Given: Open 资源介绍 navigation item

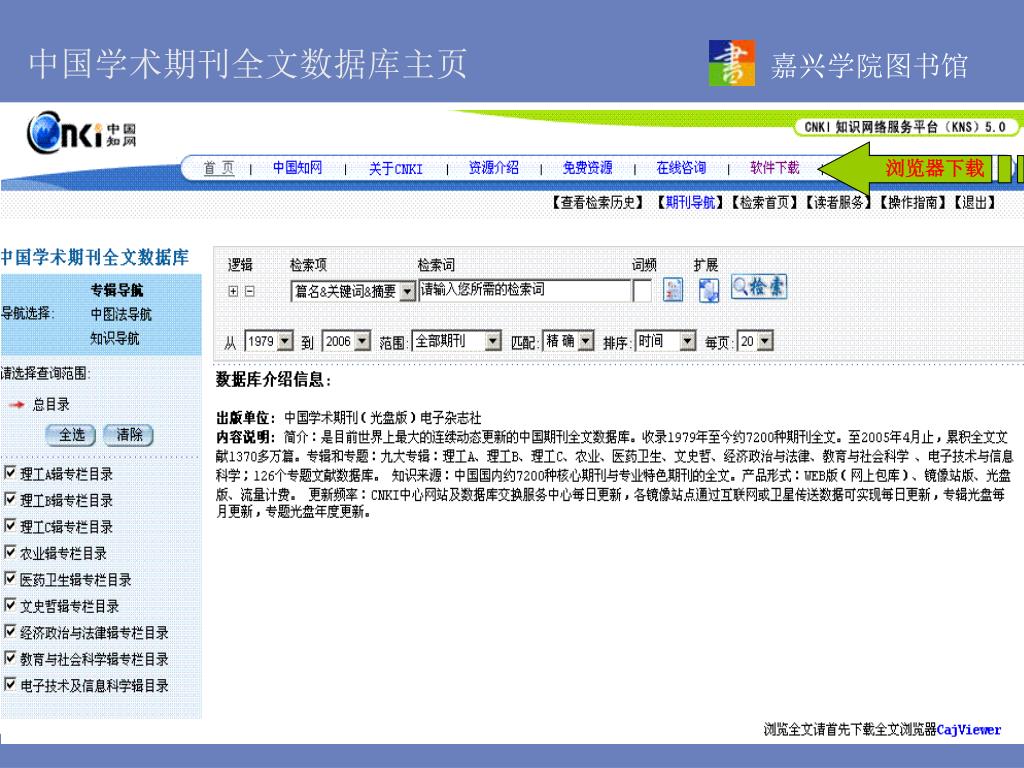Looking at the screenshot, I should coord(494,168).
